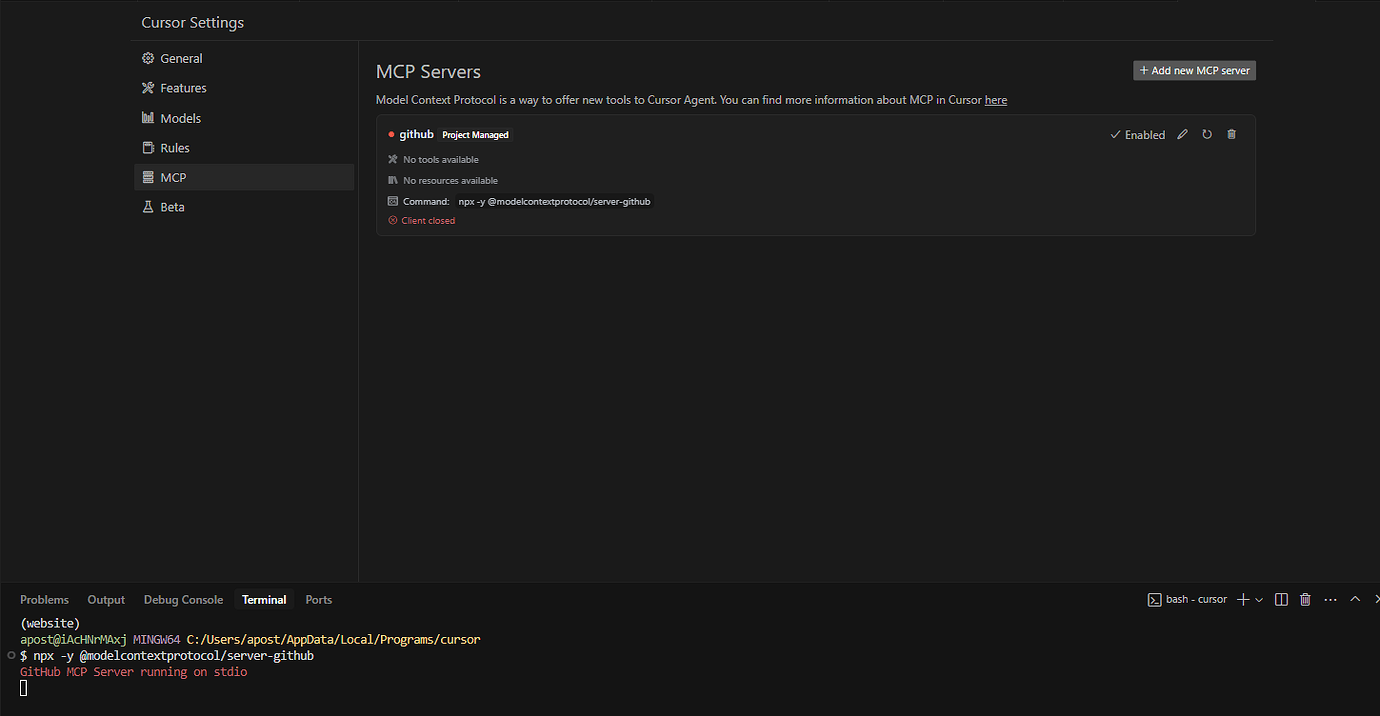Click the 'No tools available' tools icon
The width and height of the screenshot is (1380, 716).
click(393, 159)
